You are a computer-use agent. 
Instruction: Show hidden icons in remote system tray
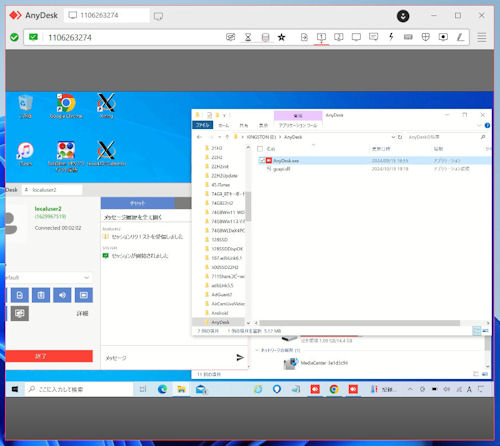pos(410,389)
